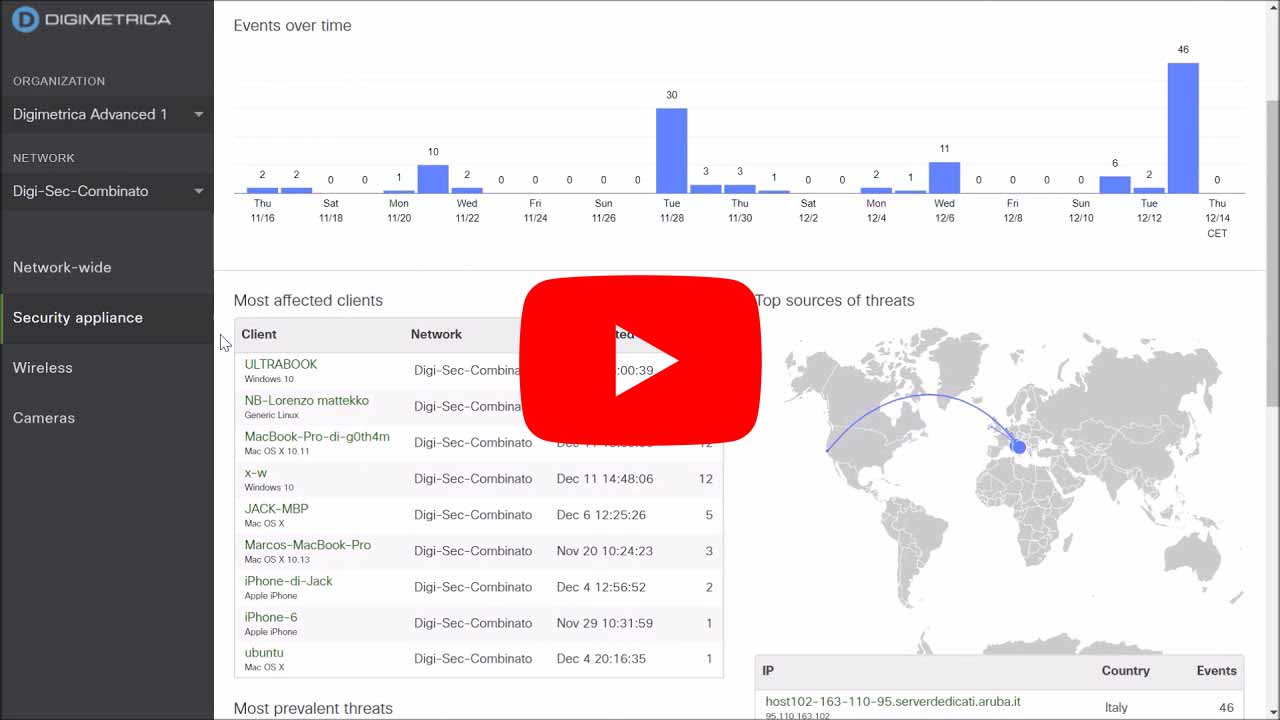Click the page's vertical scrollbar thumb

click(1272, 250)
